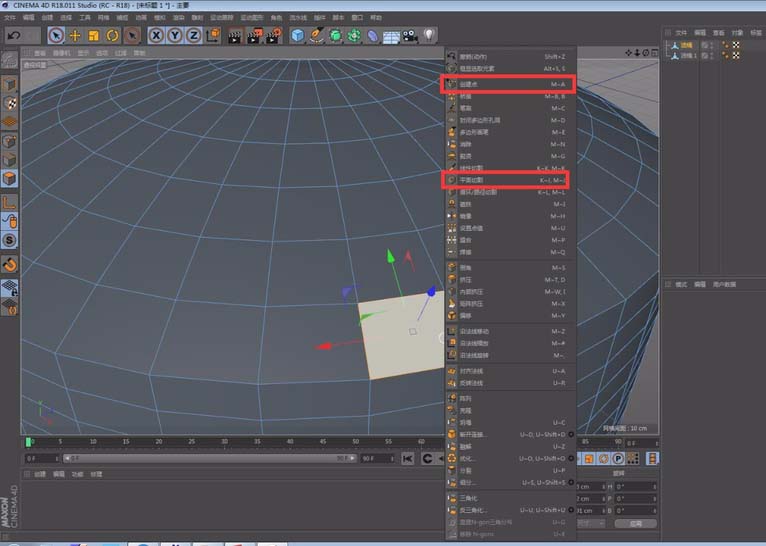Image resolution: width=766 pixels, height=546 pixels.
Task: Open the Render to Picture Viewer icon
Action: 254,35
